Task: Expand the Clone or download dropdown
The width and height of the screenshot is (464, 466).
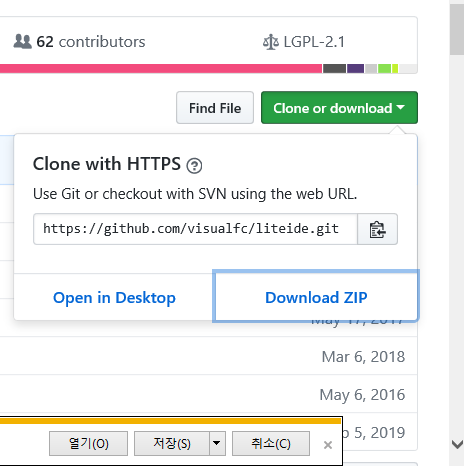Action: click(339, 108)
